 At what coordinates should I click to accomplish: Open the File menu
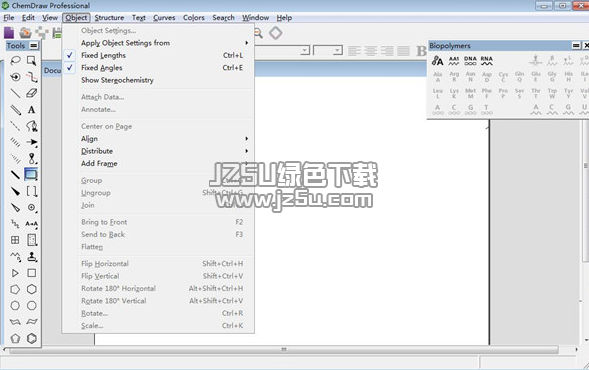tap(9, 18)
